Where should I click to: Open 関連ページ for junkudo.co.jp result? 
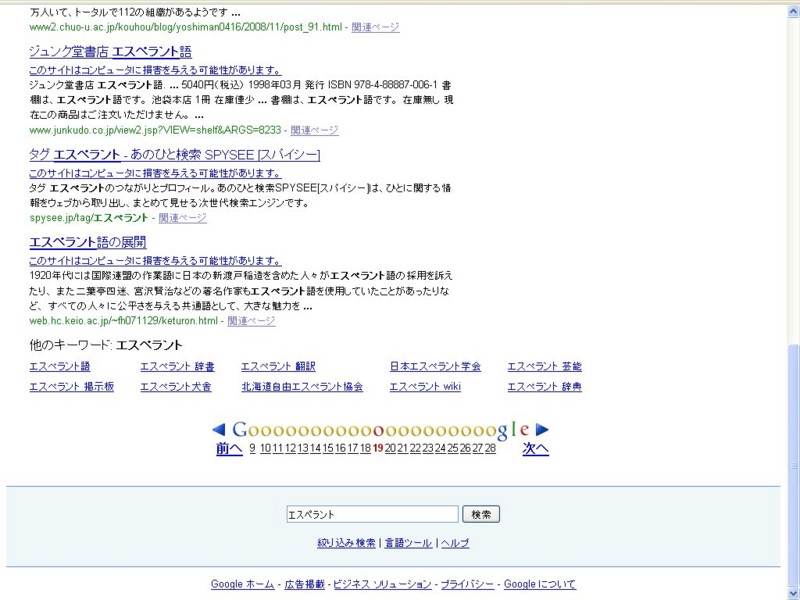pos(314,130)
